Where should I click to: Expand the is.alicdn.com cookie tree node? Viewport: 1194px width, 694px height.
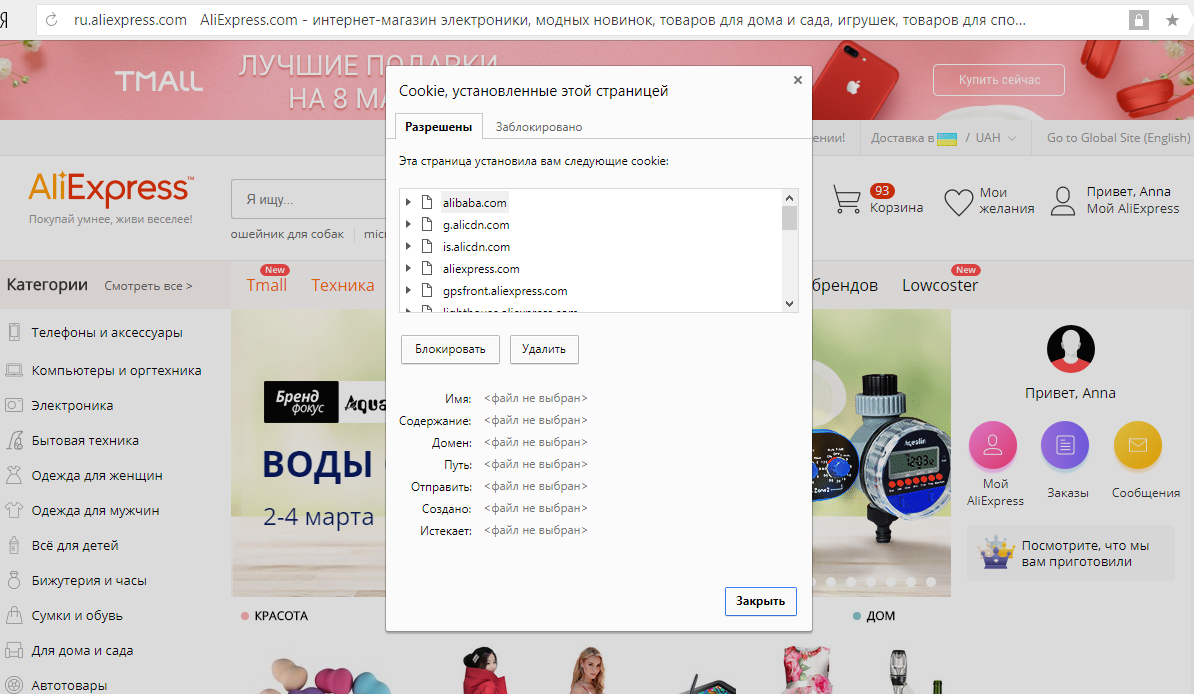click(x=408, y=246)
